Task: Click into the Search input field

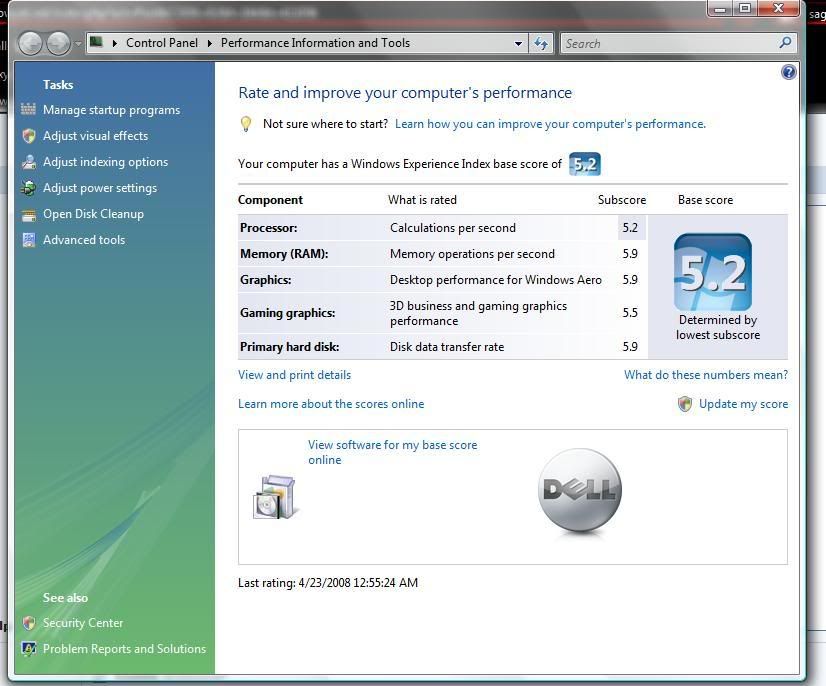Action: click(665, 43)
